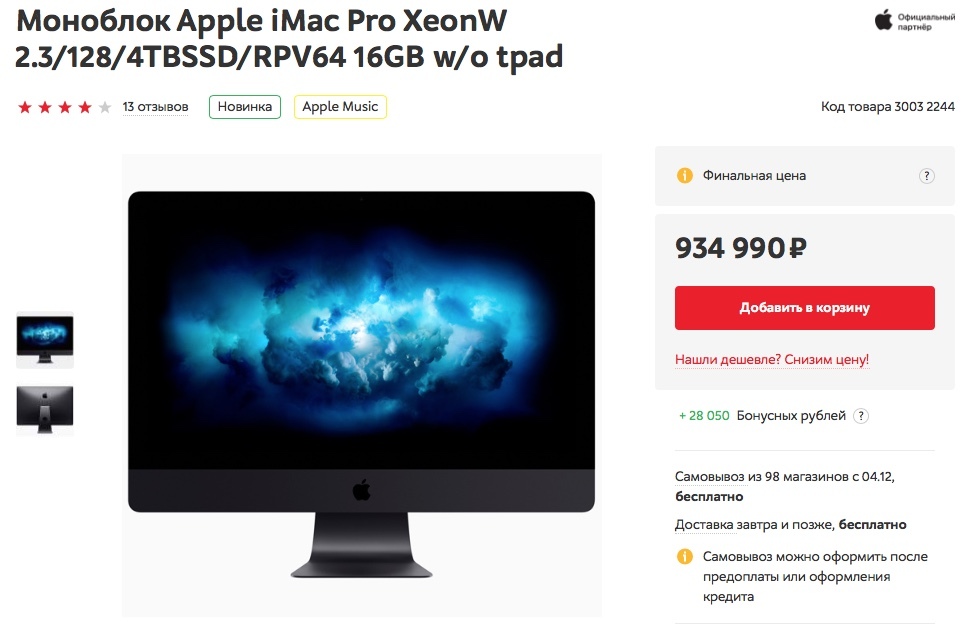The image size is (974, 631).
Task: Open Самовывоз из 98 магазинов pickup link
Action: (785, 477)
